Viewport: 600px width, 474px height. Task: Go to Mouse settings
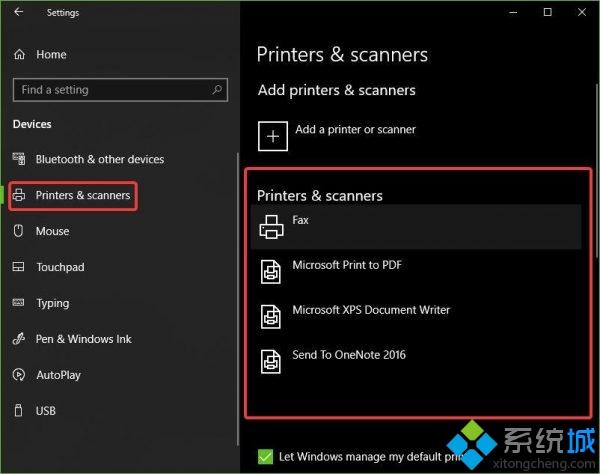[x=52, y=231]
